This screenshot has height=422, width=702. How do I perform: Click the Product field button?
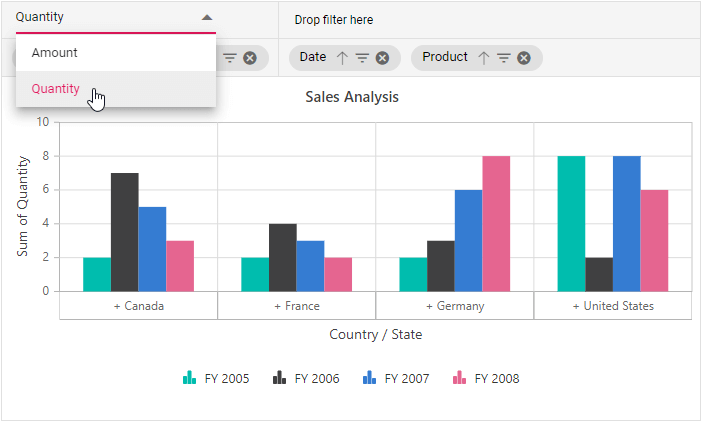pos(445,58)
